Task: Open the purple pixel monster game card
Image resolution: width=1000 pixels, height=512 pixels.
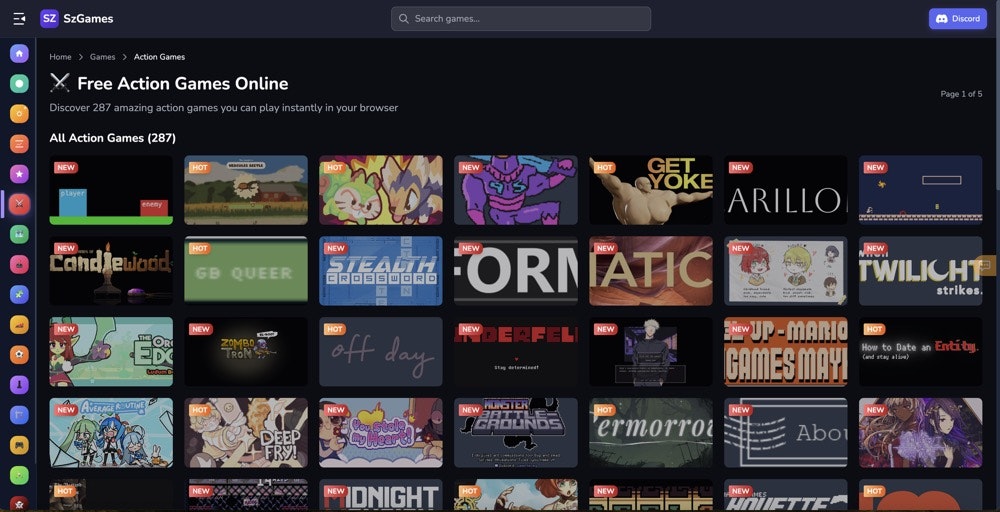Action: (516, 190)
